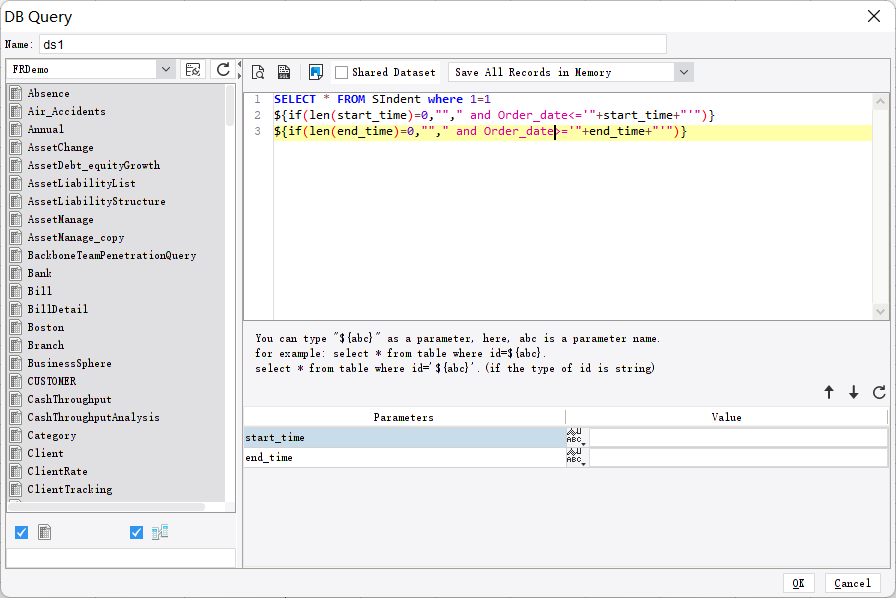Click the table list horizontal scrollbar
This screenshot has width=896, height=598.
pos(107,507)
